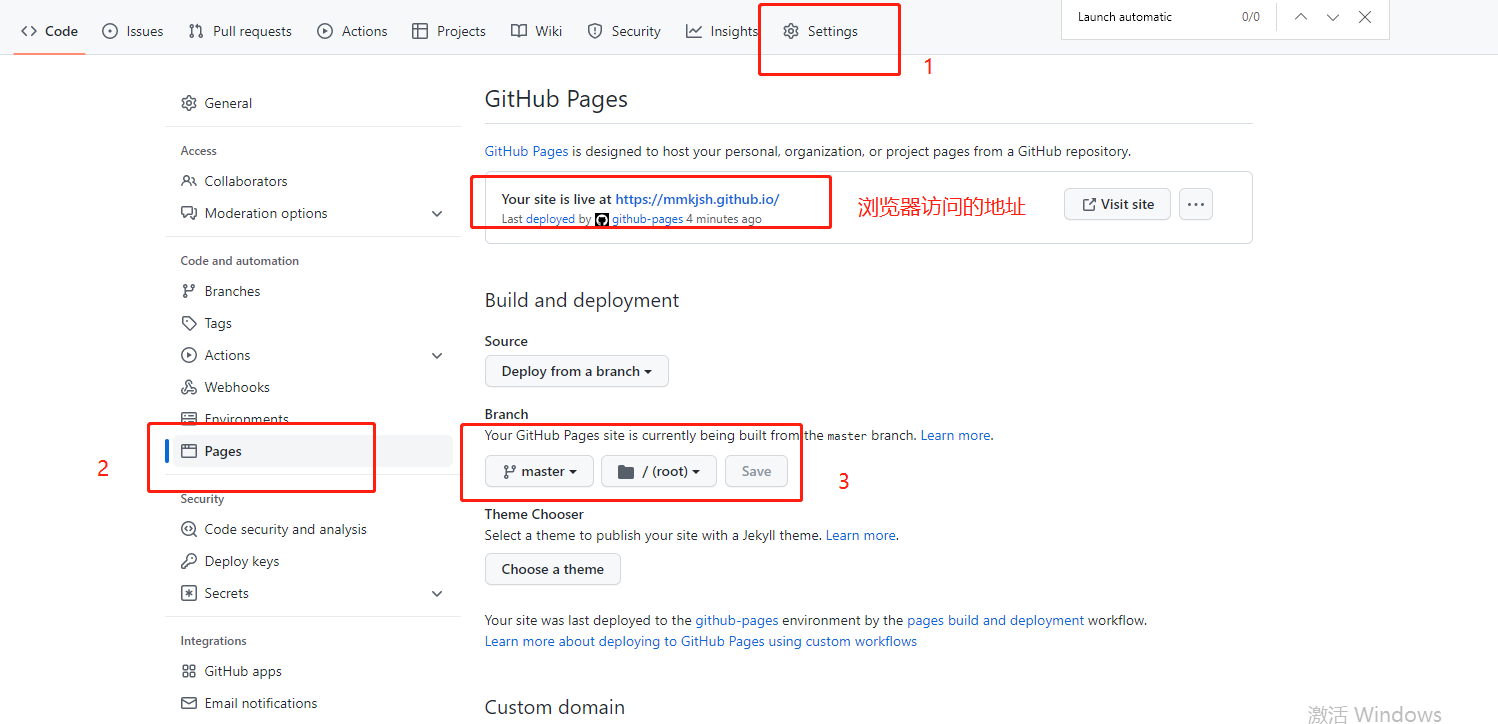The image size is (1498, 724).
Task: Click the find bar search text field
Action: pos(1150,17)
